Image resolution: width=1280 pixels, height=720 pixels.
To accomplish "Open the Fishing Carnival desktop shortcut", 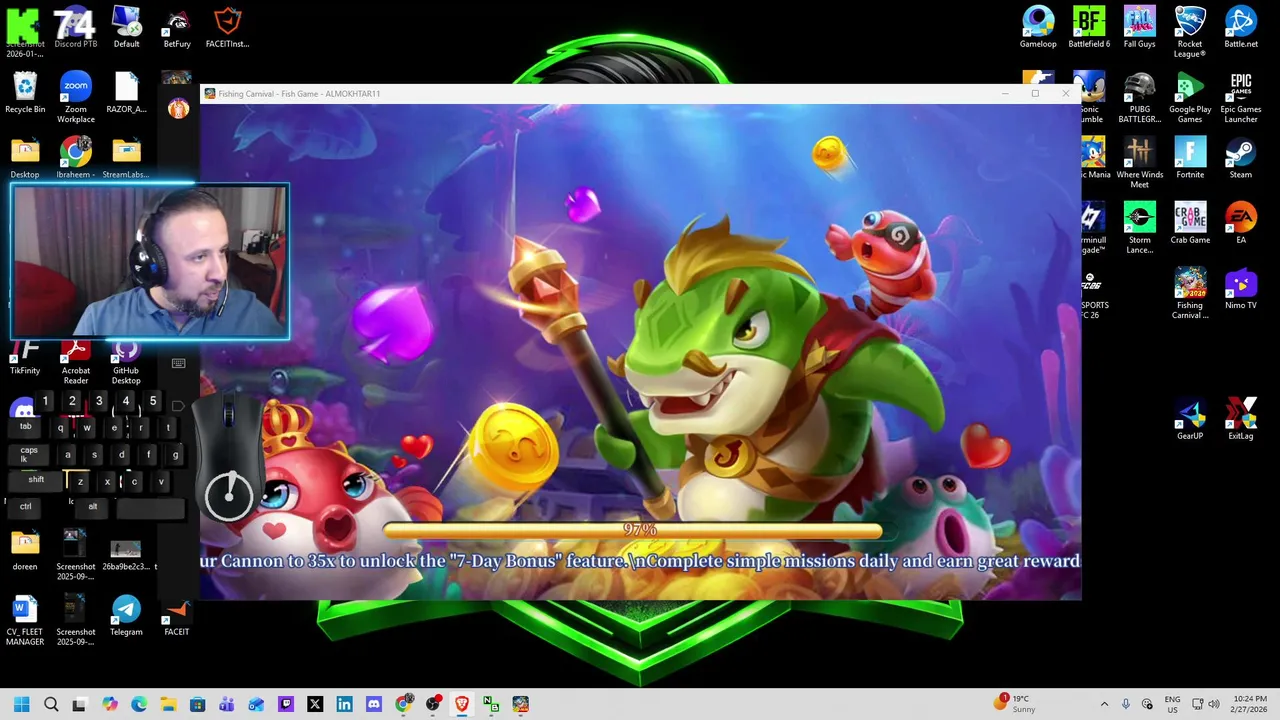I will pos(1190,294).
